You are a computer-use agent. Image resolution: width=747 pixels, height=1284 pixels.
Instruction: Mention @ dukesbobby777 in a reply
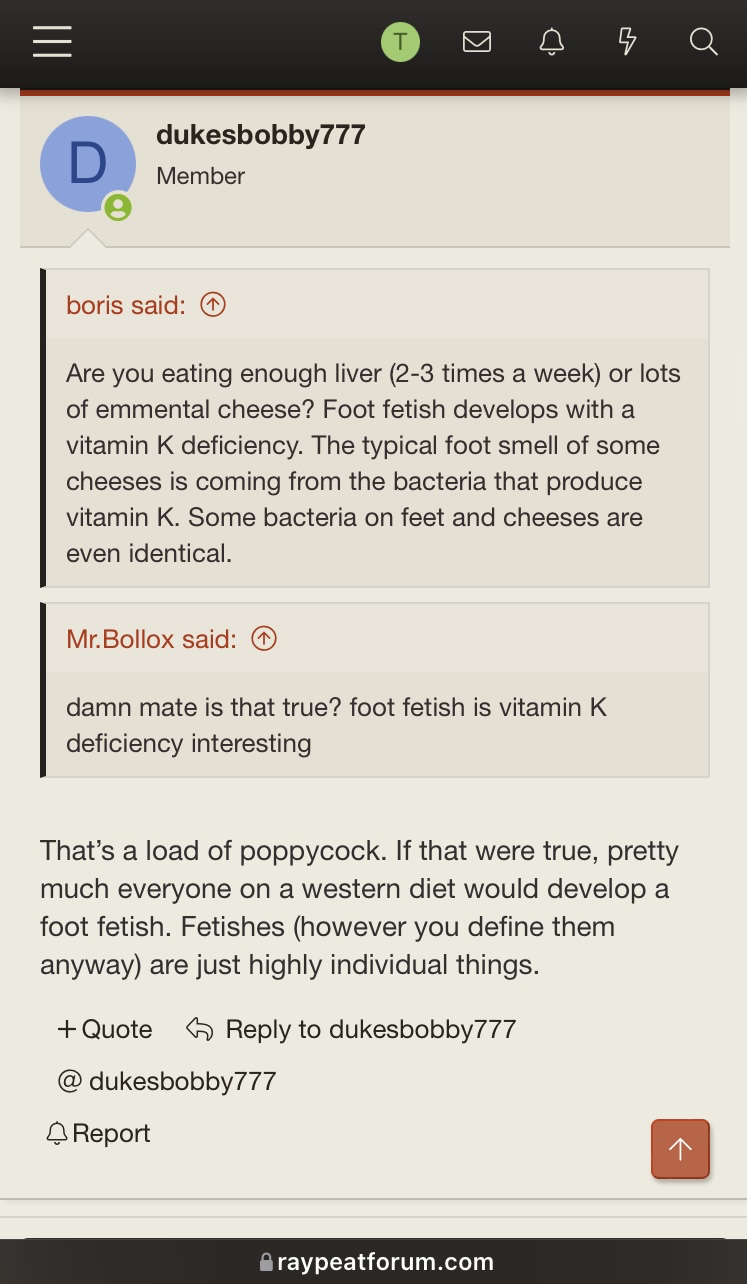(x=167, y=1081)
